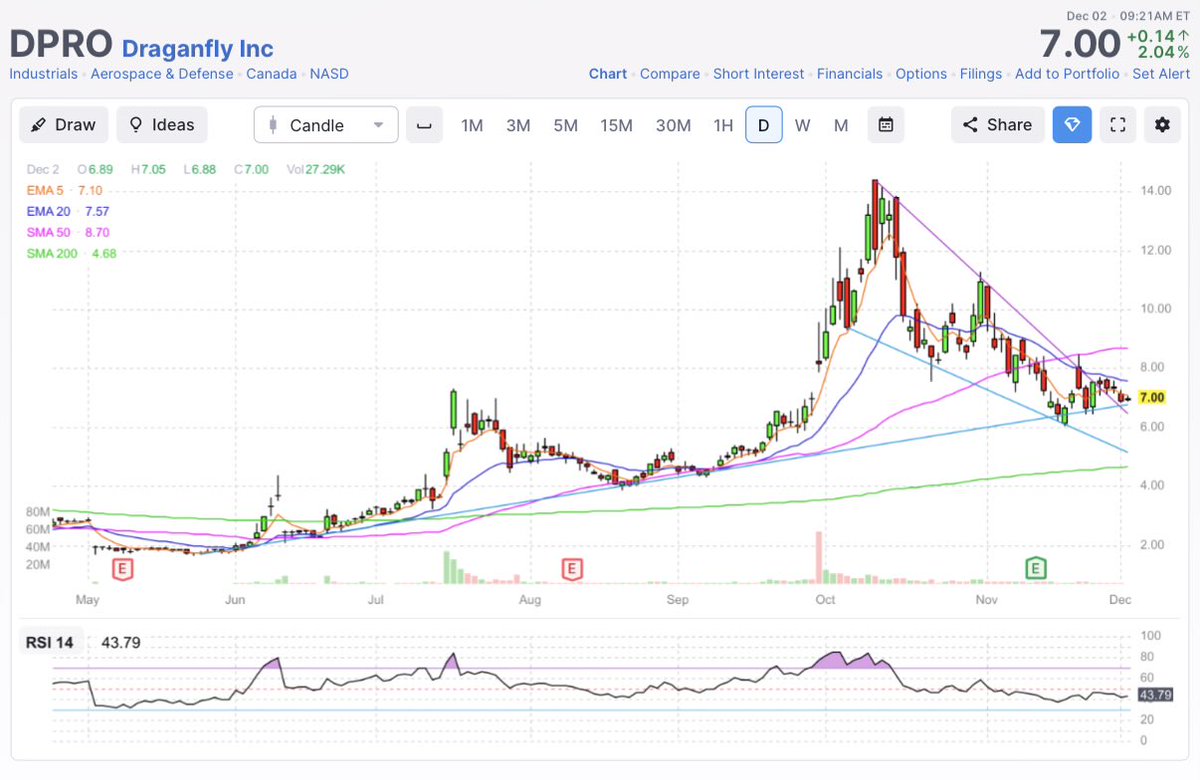Open the Financials menu item
This screenshot has width=1200, height=780.
(850, 74)
